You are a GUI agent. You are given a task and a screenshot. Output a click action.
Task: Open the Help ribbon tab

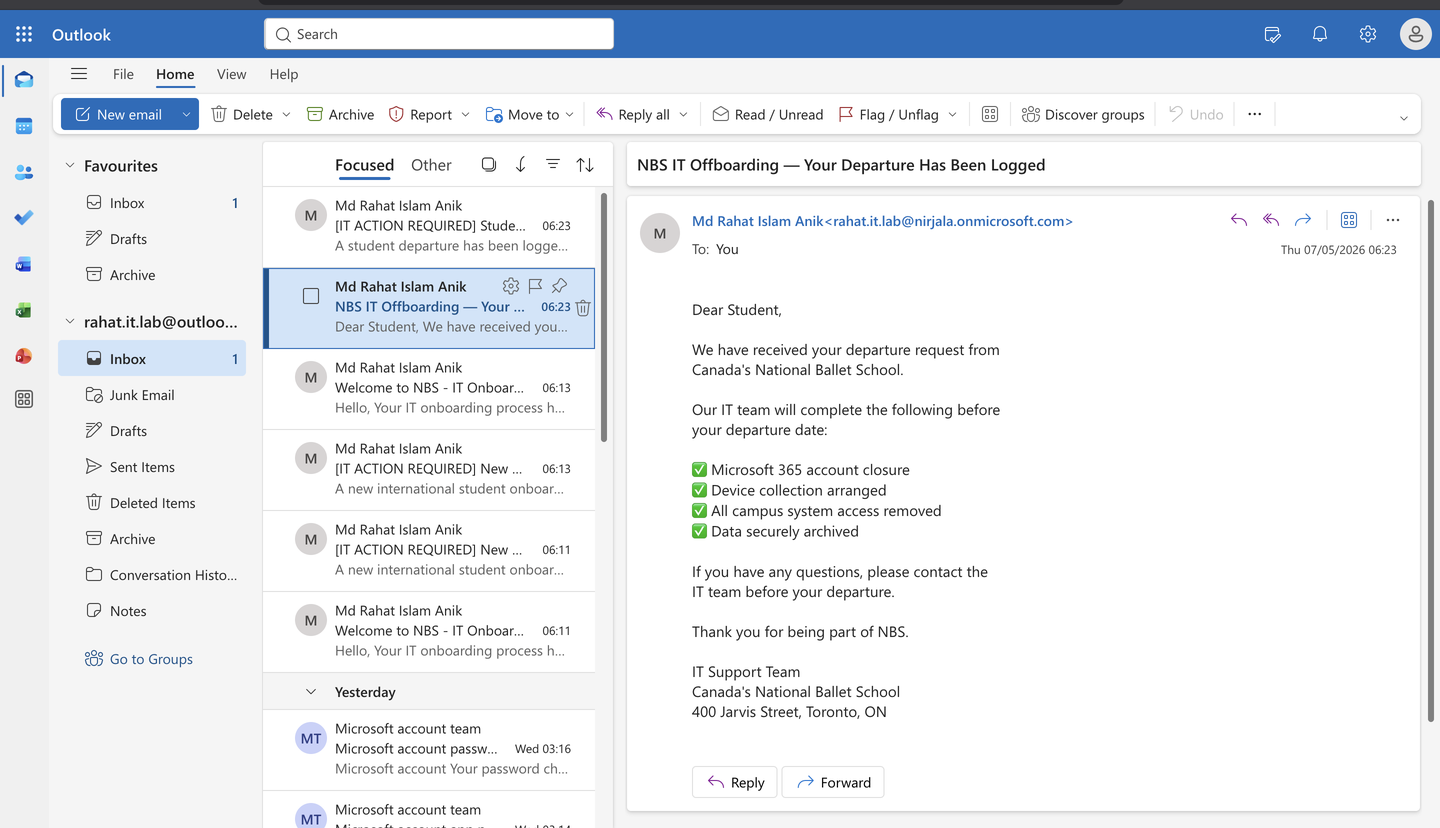tap(284, 74)
